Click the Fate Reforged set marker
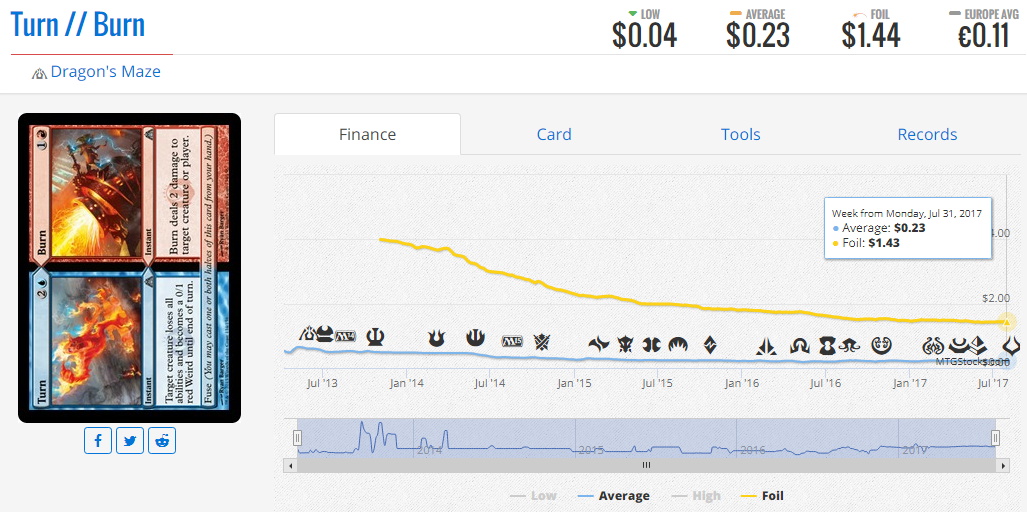 (599, 344)
